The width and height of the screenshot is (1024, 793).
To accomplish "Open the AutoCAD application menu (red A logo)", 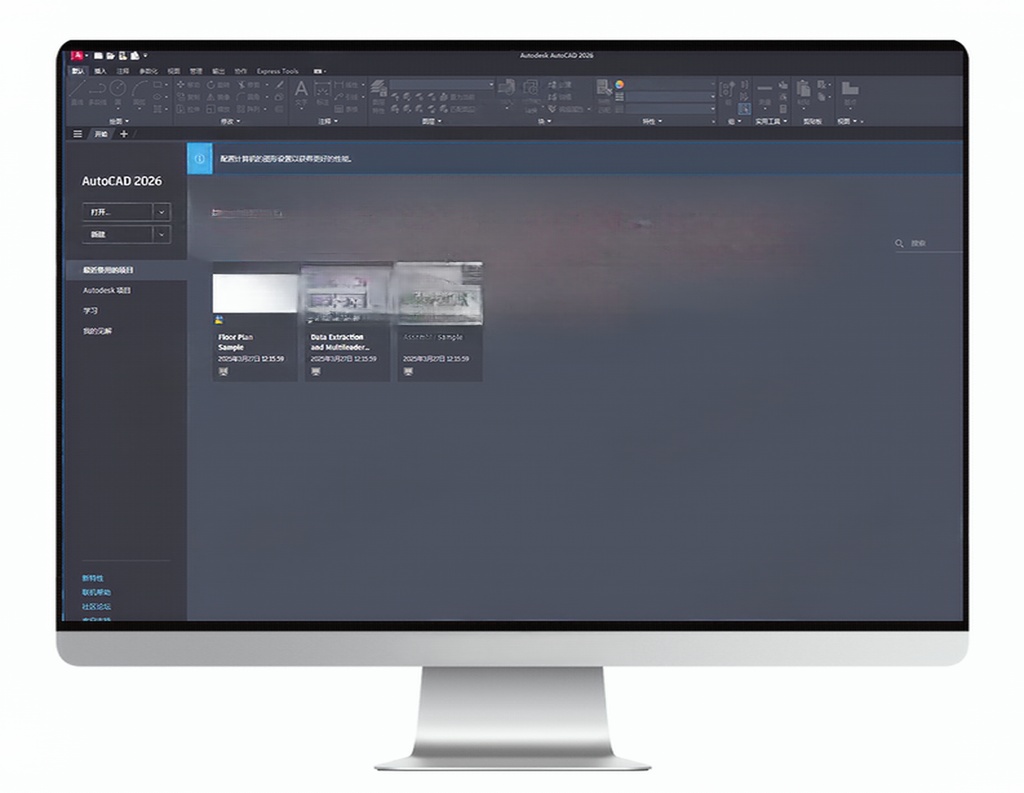I will point(77,56).
